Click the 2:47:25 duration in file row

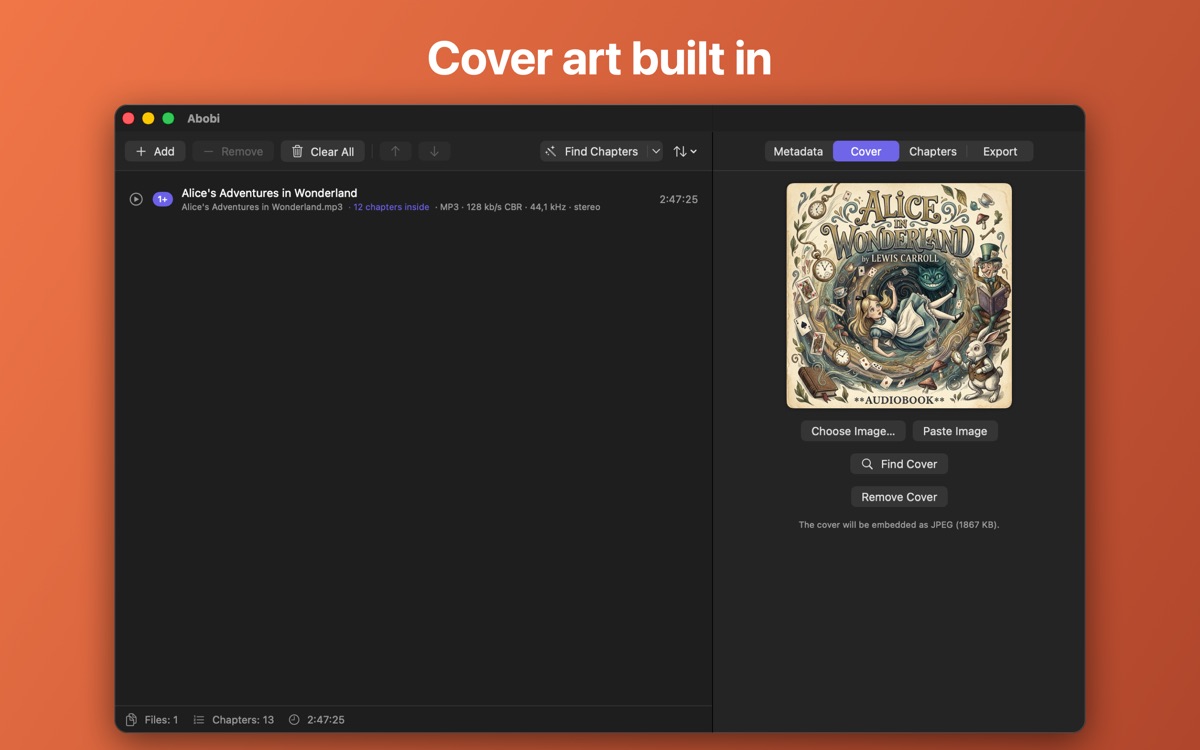pos(678,199)
